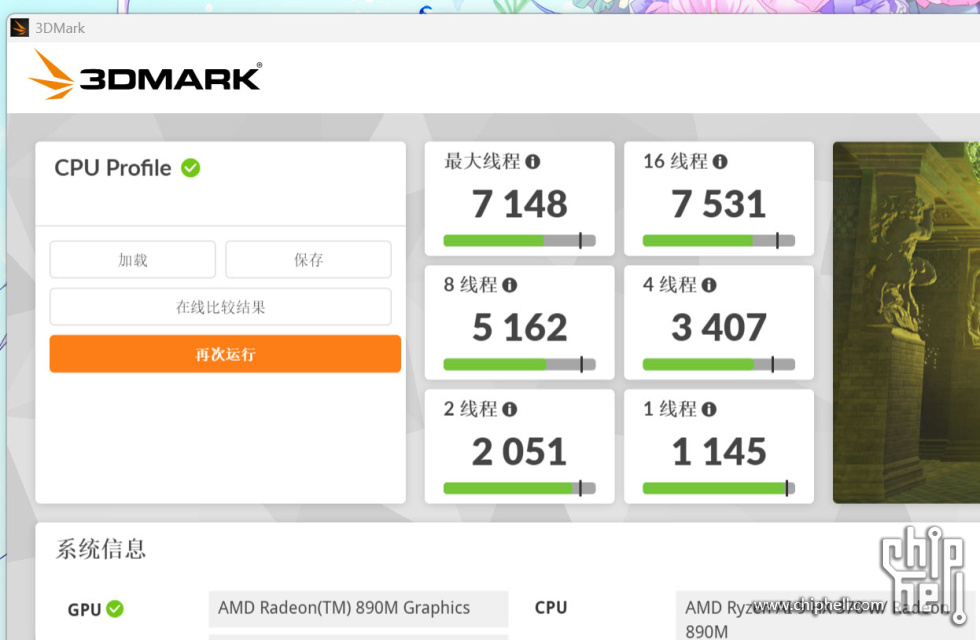Run the benchmark again with 再次运行
The height and width of the screenshot is (640, 980).
[225, 354]
